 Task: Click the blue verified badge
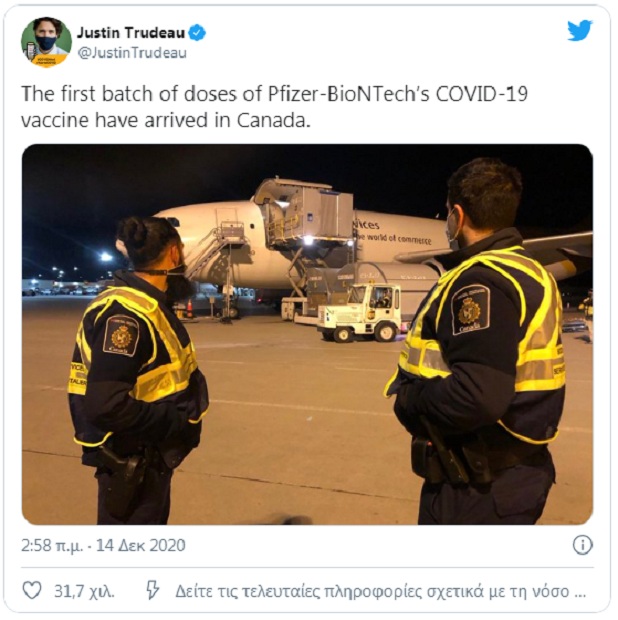(197, 32)
